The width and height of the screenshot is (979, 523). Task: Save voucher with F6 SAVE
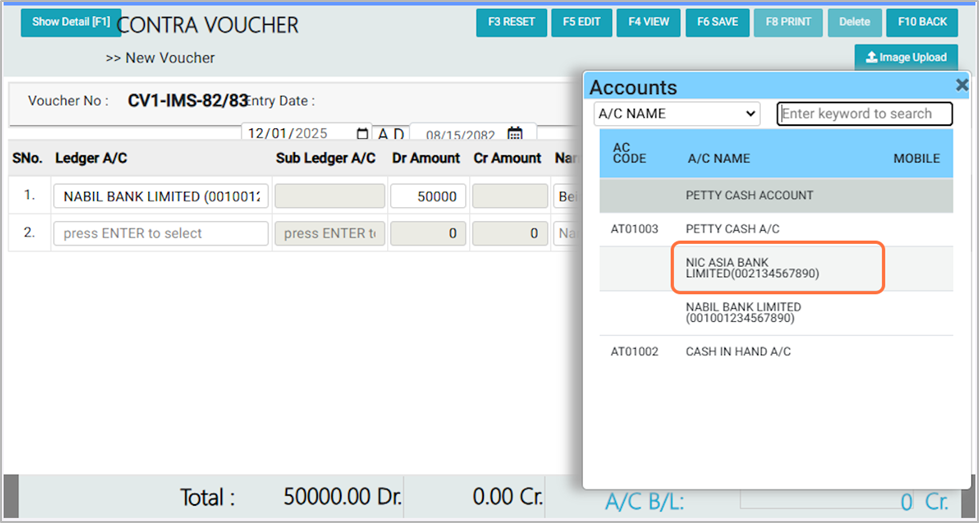[717, 22]
